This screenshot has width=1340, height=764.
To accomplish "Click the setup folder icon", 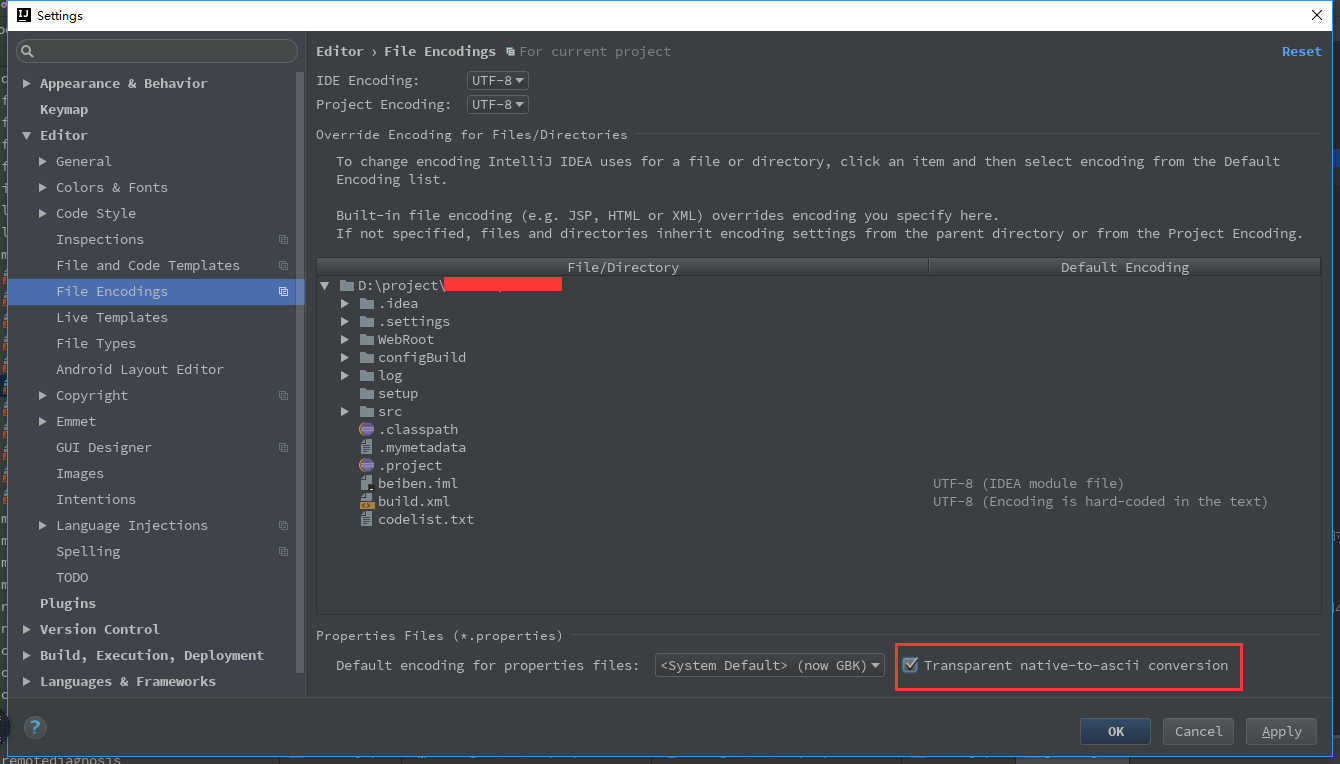I will [x=367, y=393].
